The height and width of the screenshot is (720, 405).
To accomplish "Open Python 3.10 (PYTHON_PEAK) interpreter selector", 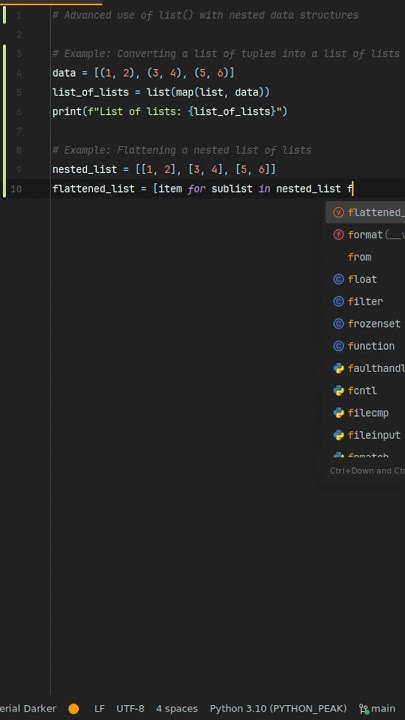I will pos(278,709).
